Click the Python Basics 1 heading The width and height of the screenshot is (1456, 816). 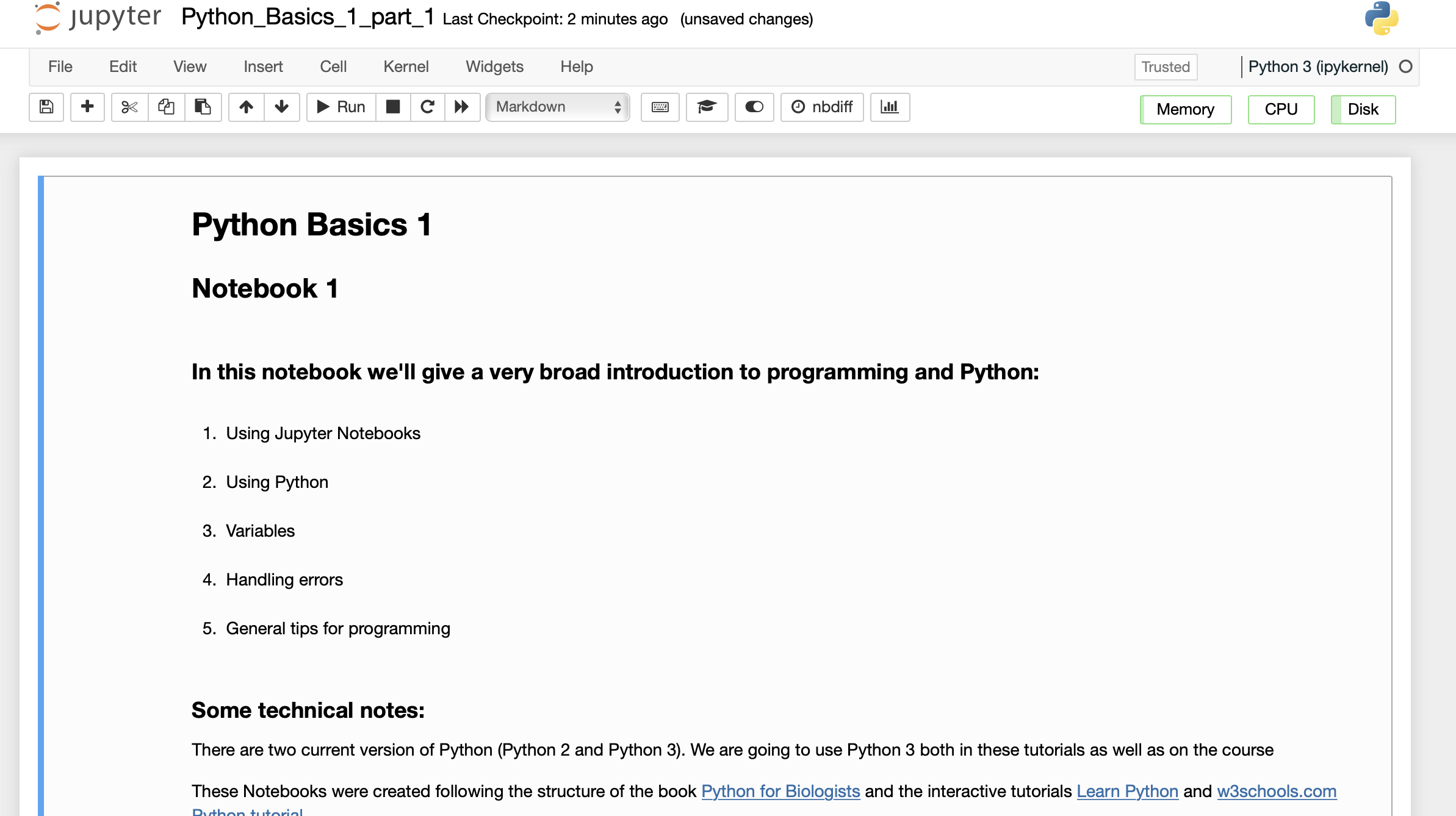tap(312, 224)
